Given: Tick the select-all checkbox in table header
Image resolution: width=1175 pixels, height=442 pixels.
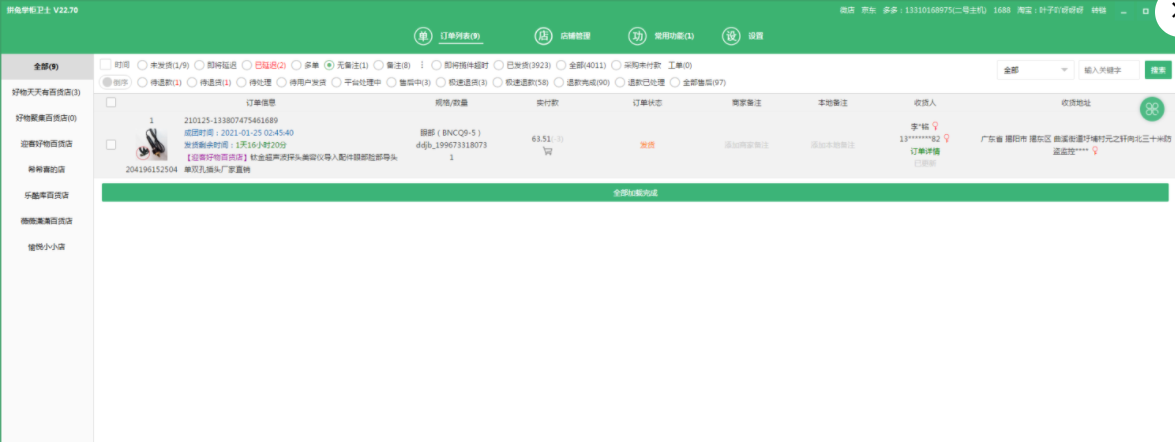Looking at the screenshot, I should tap(111, 102).
